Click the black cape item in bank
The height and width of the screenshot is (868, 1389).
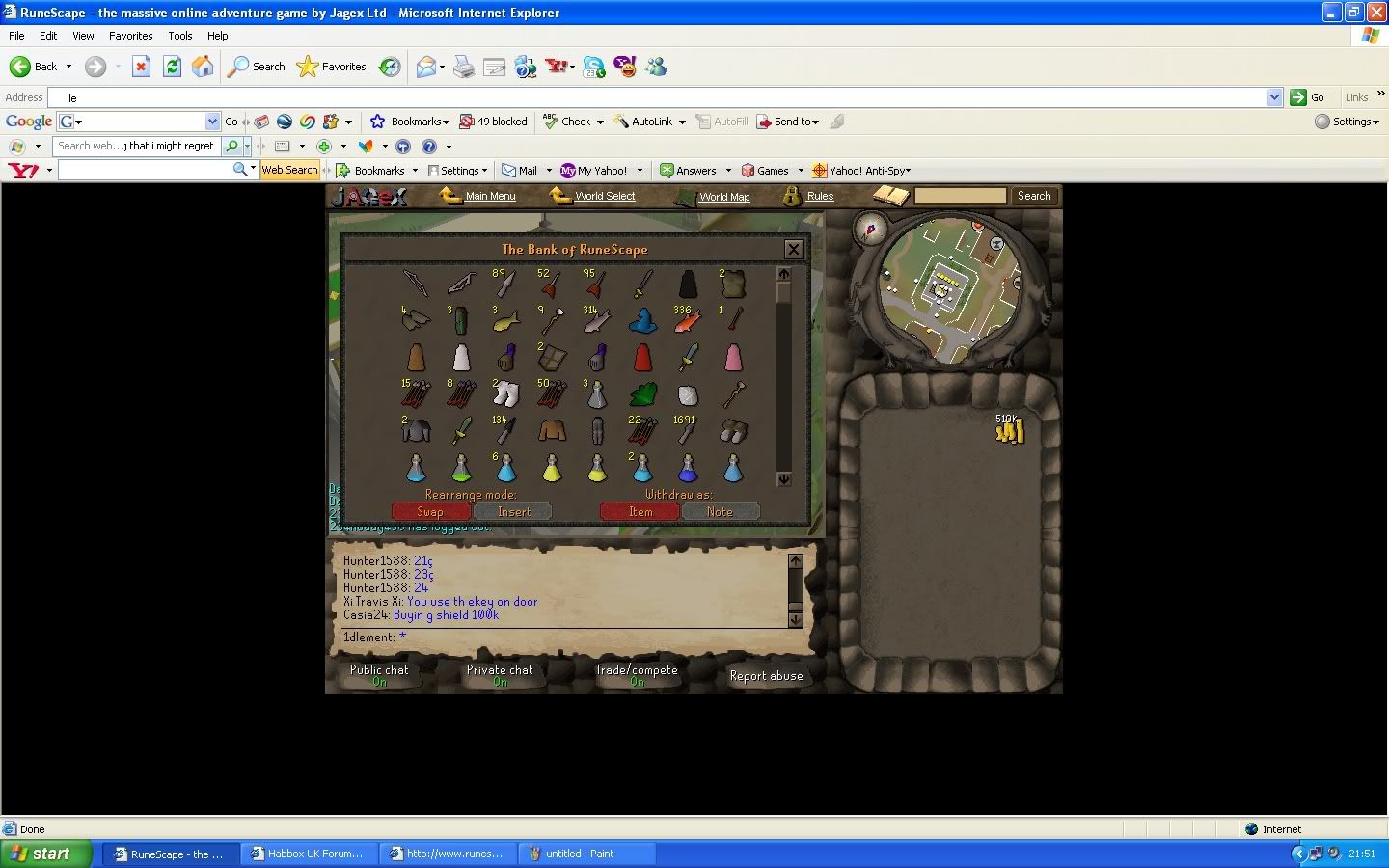point(688,284)
